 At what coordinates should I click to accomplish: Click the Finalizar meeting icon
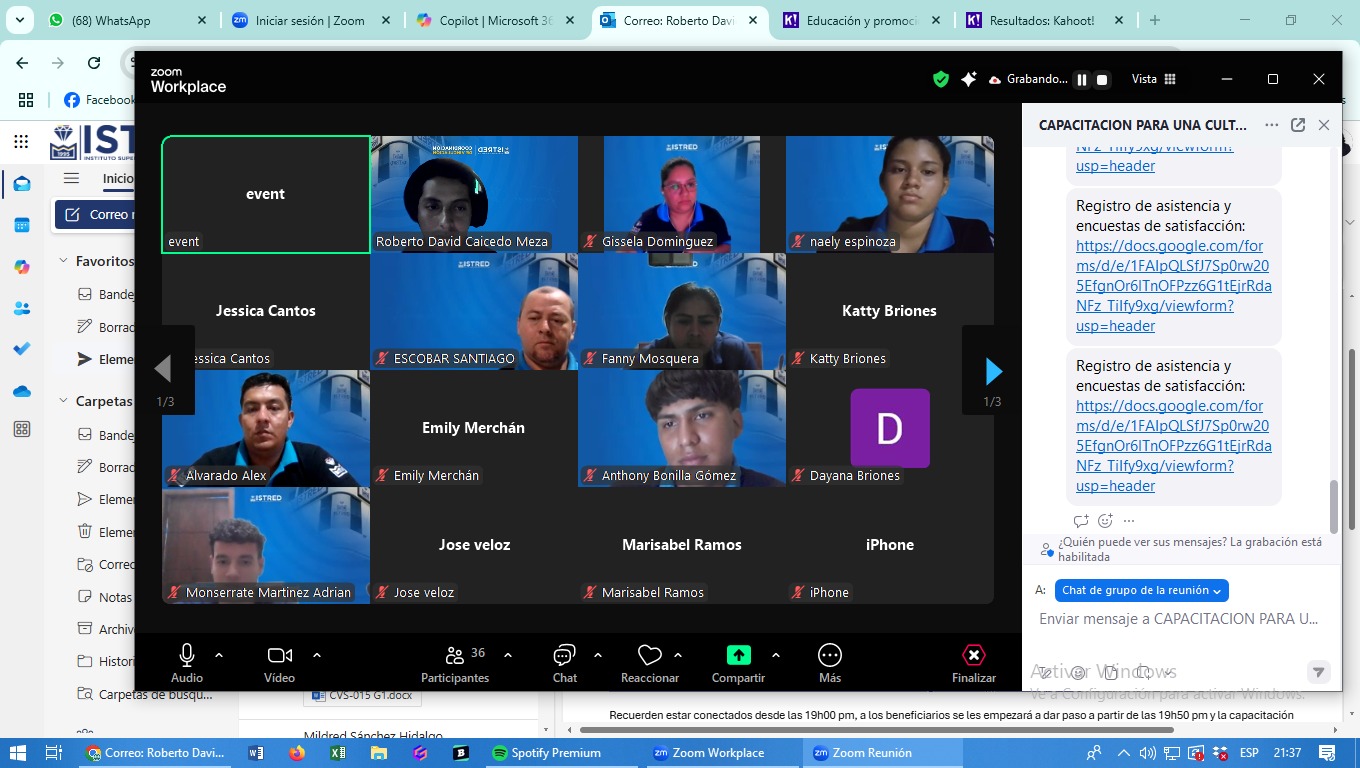(x=973, y=655)
